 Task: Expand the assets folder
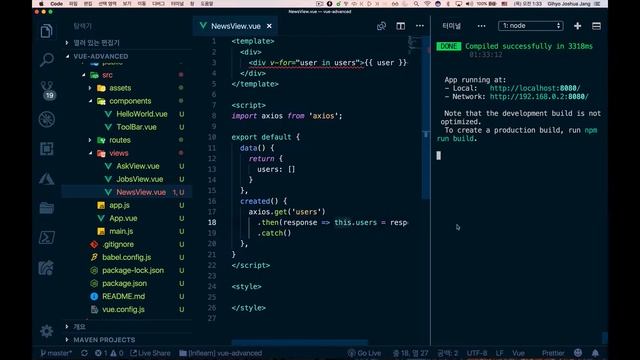click(x=120, y=88)
